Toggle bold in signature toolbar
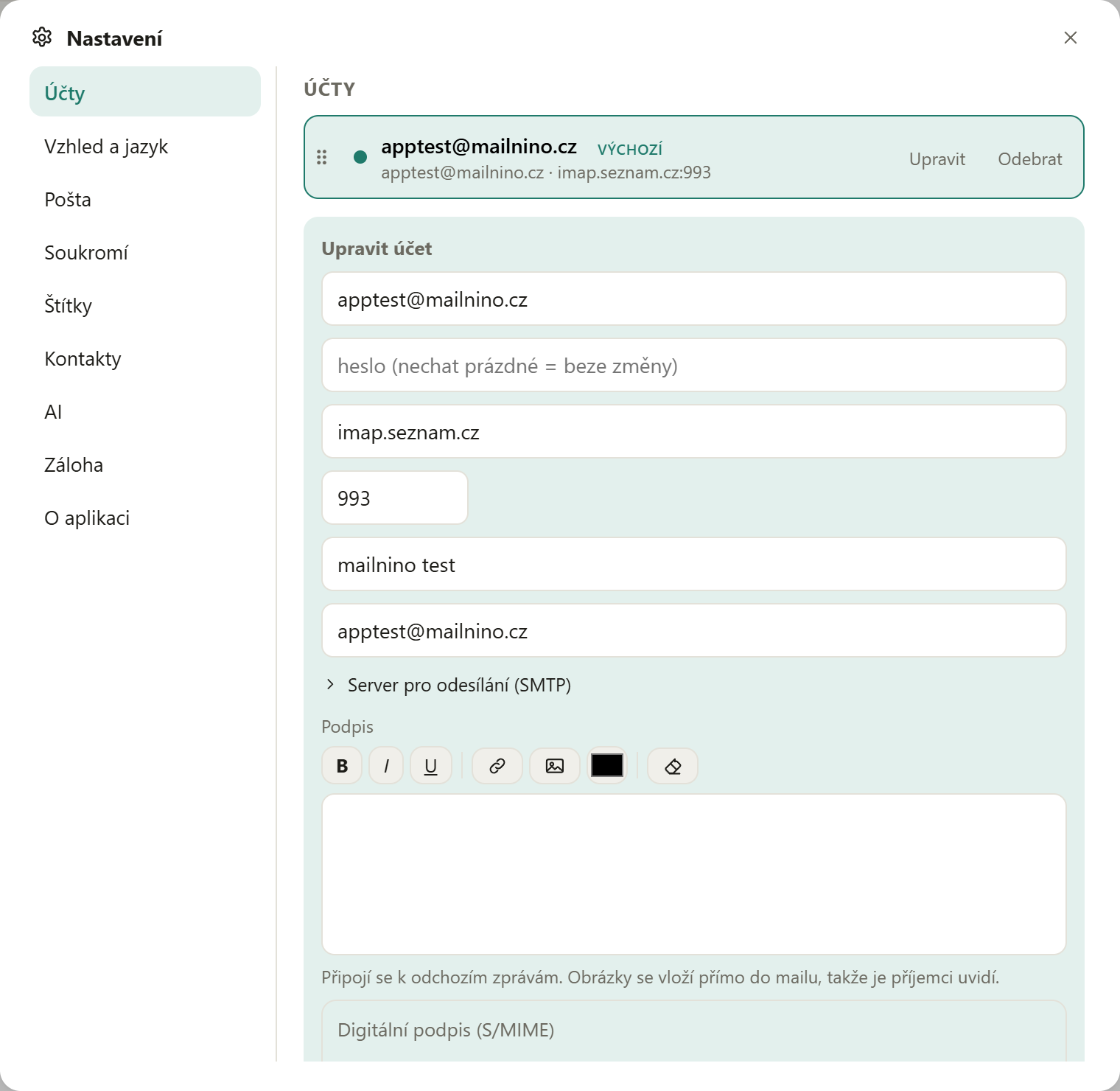Screen dimensions: 1120x1091 coord(342,766)
